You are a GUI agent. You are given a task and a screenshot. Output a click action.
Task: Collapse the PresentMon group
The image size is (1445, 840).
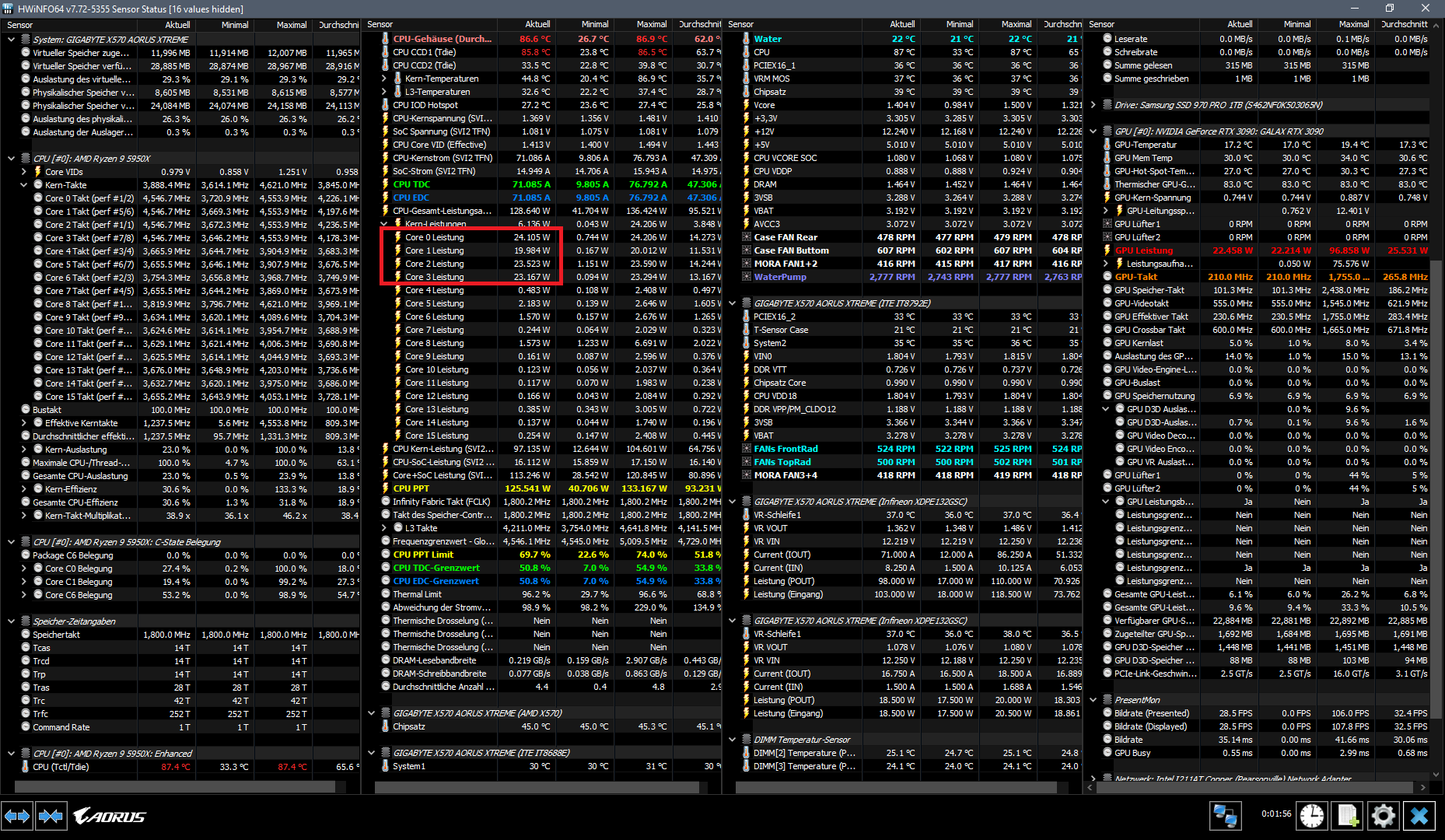pos(1093,700)
